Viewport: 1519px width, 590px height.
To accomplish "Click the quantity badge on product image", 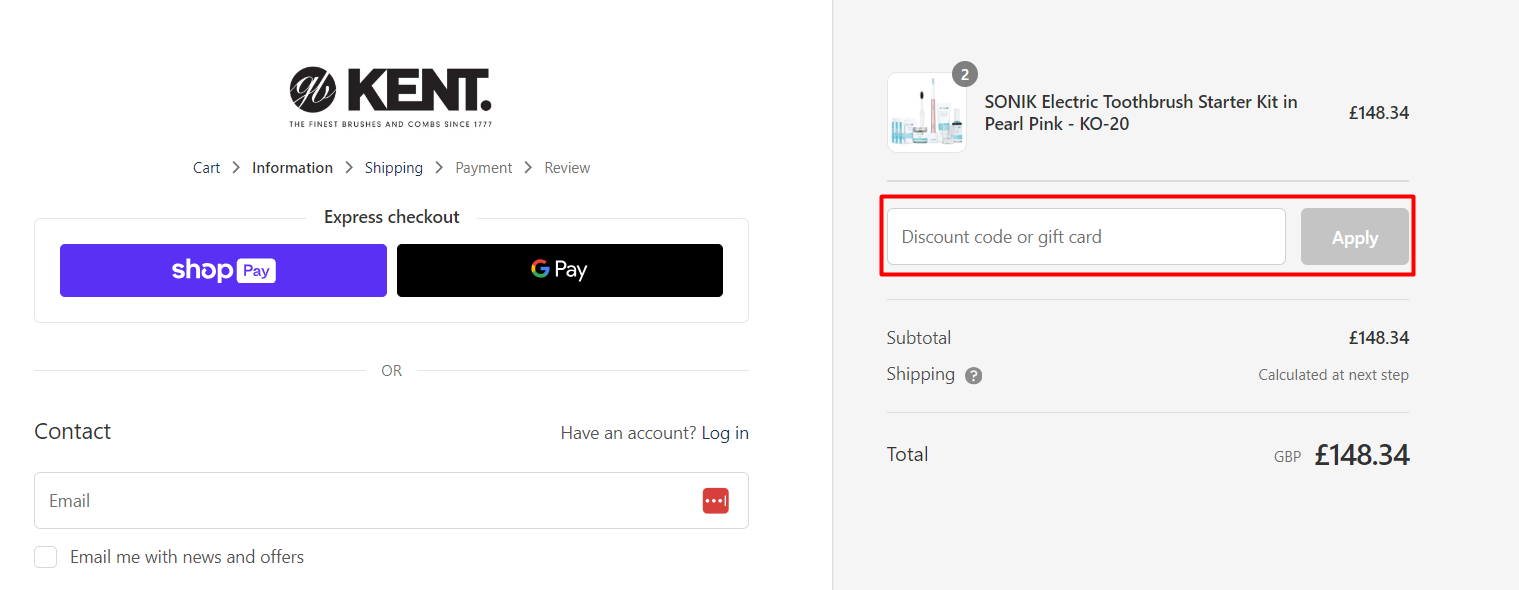I will pos(964,74).
